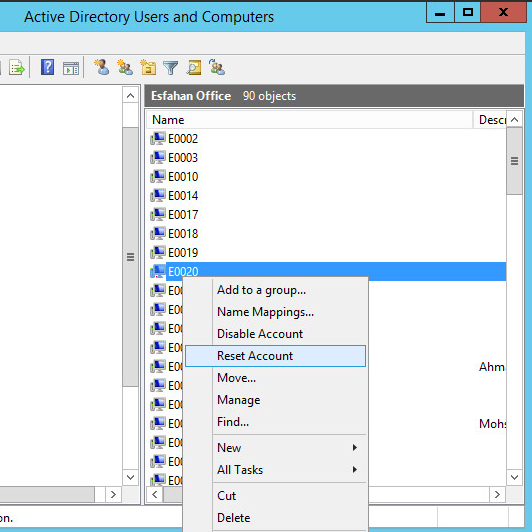Create a new user via toolbar icon
The height and width of the screenshot is (532, 532).
pos(102,67)
